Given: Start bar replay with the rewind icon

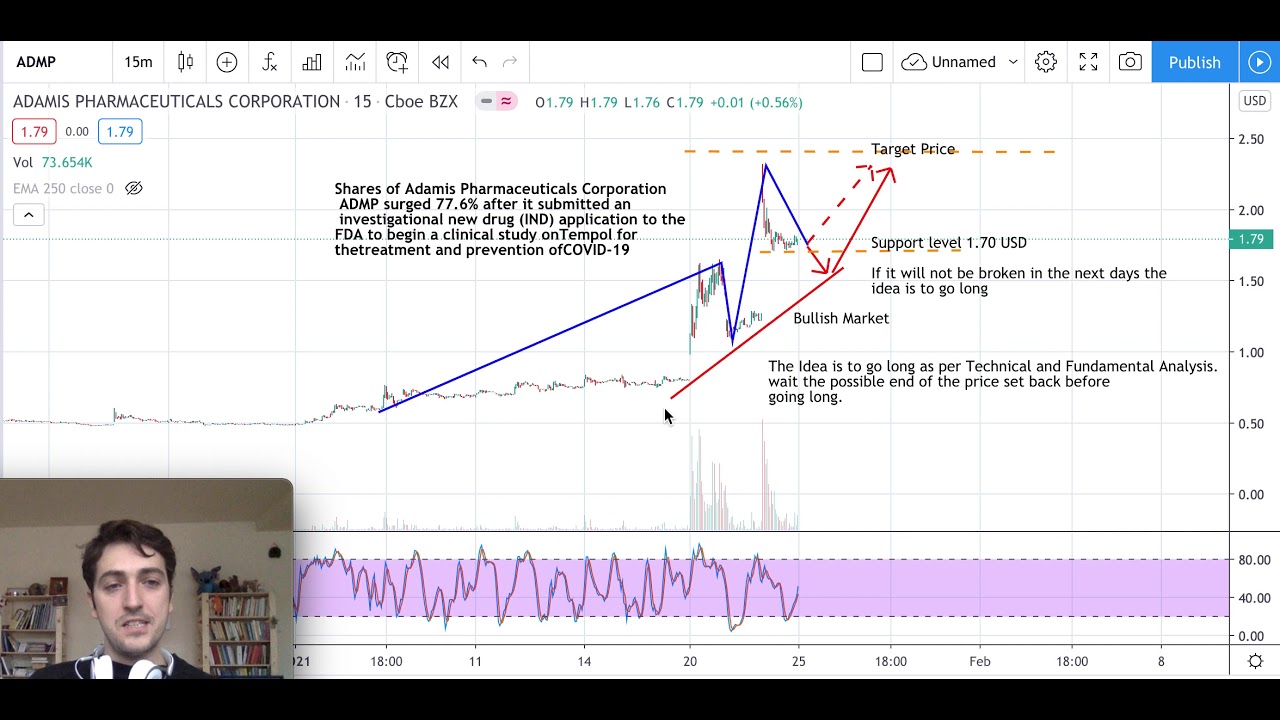Looking at the screenshot, I should (x=440, y=62).
